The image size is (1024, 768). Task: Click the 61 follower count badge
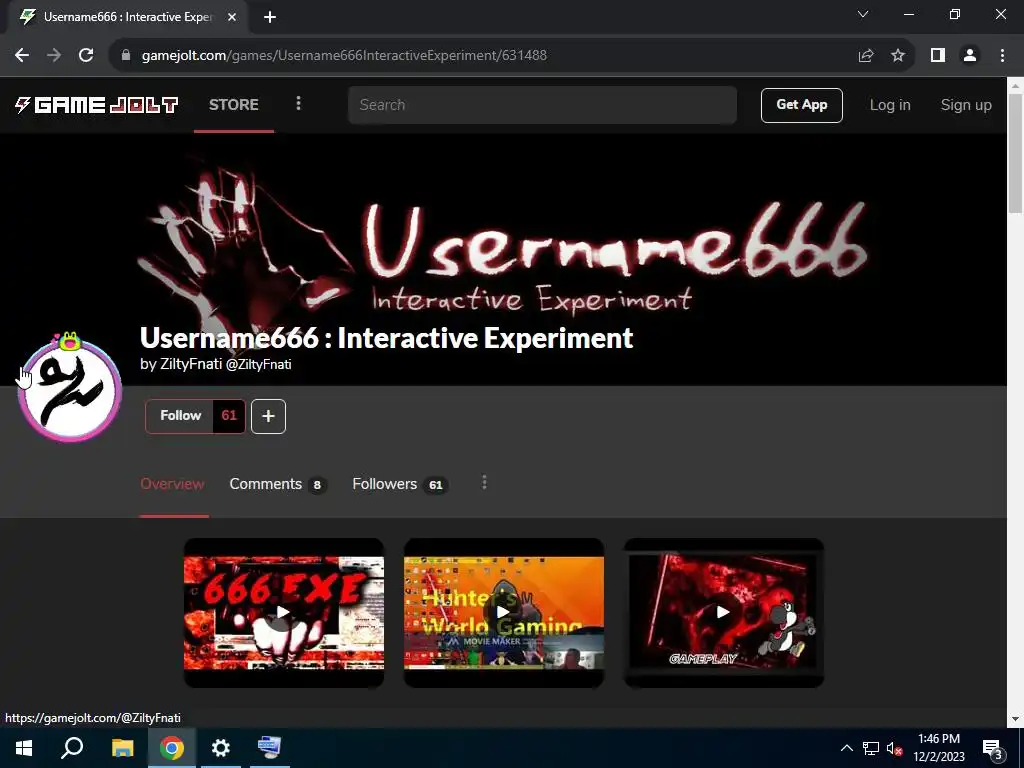click(x=229, y=416)
